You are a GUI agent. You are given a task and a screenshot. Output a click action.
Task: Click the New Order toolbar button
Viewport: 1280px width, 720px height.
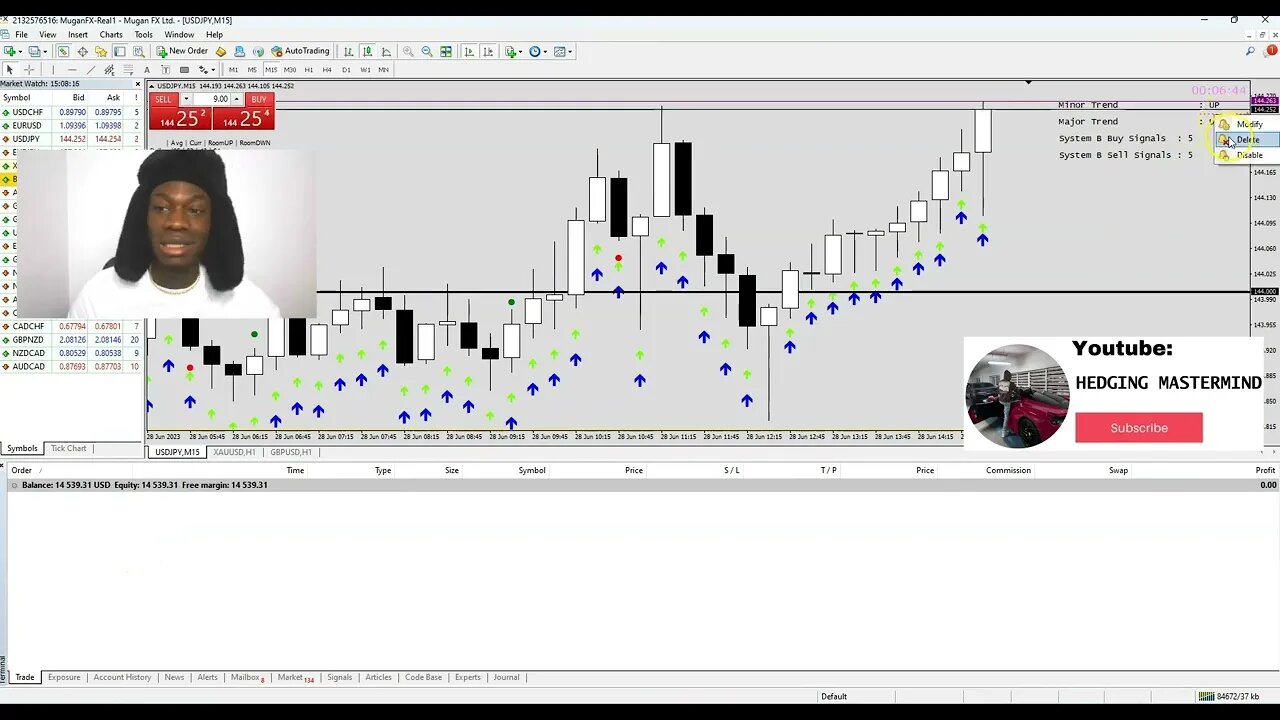click(182, 51)
